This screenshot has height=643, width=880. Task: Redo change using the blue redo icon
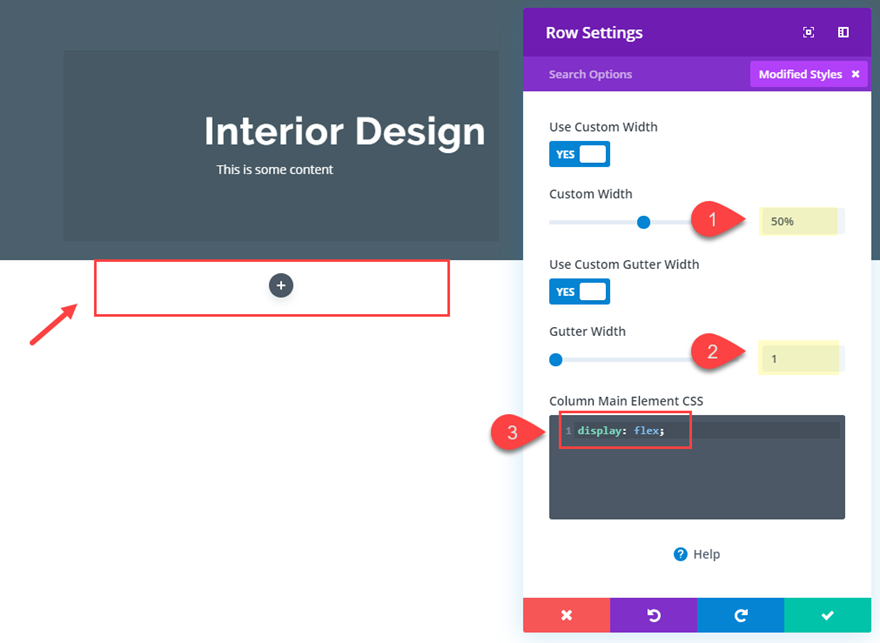tap(740, 615)
